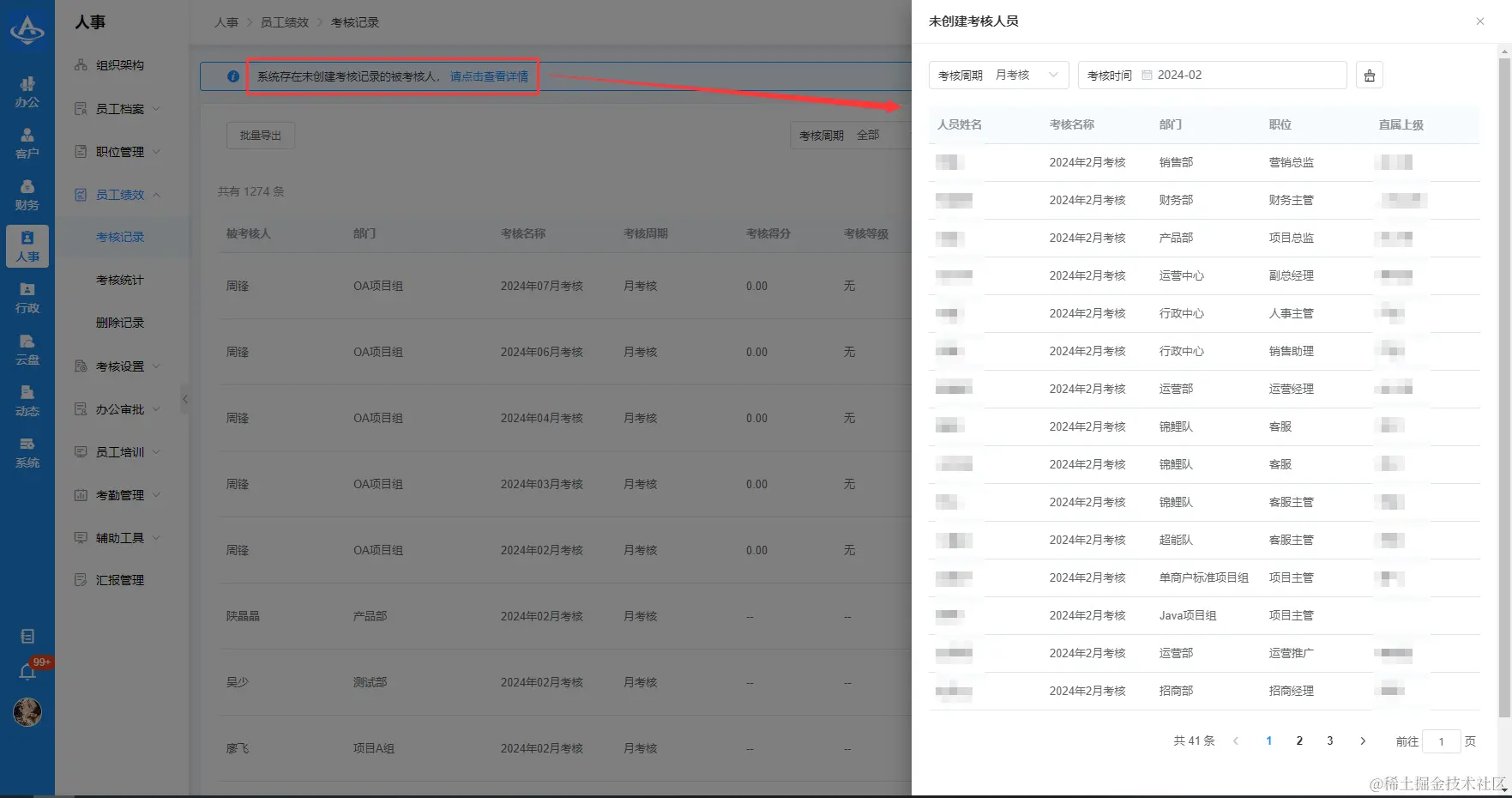This screenshot has height=798, width=1512.
Task: Go to page 2 of the panel list
Action: point(1299,741)
